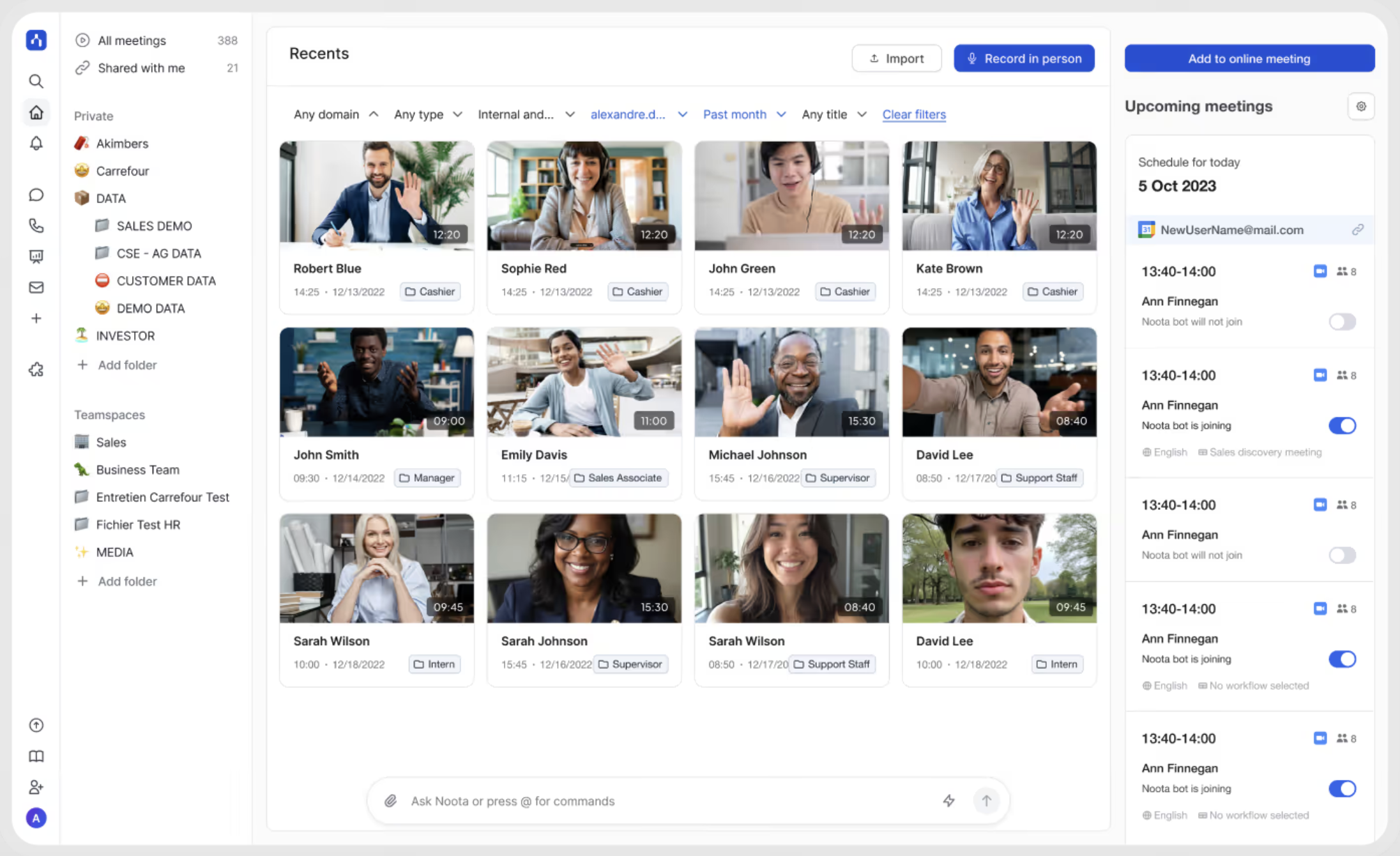Expand the Any domain filter
Viewport: 1400px width, 856px height.
click(x=336, y=114)
